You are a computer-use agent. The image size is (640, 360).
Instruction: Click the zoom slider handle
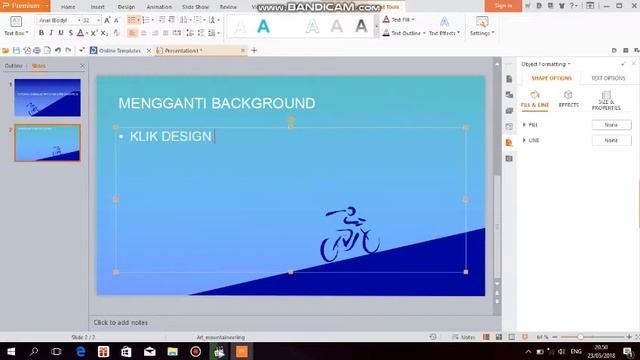[580, 337]
